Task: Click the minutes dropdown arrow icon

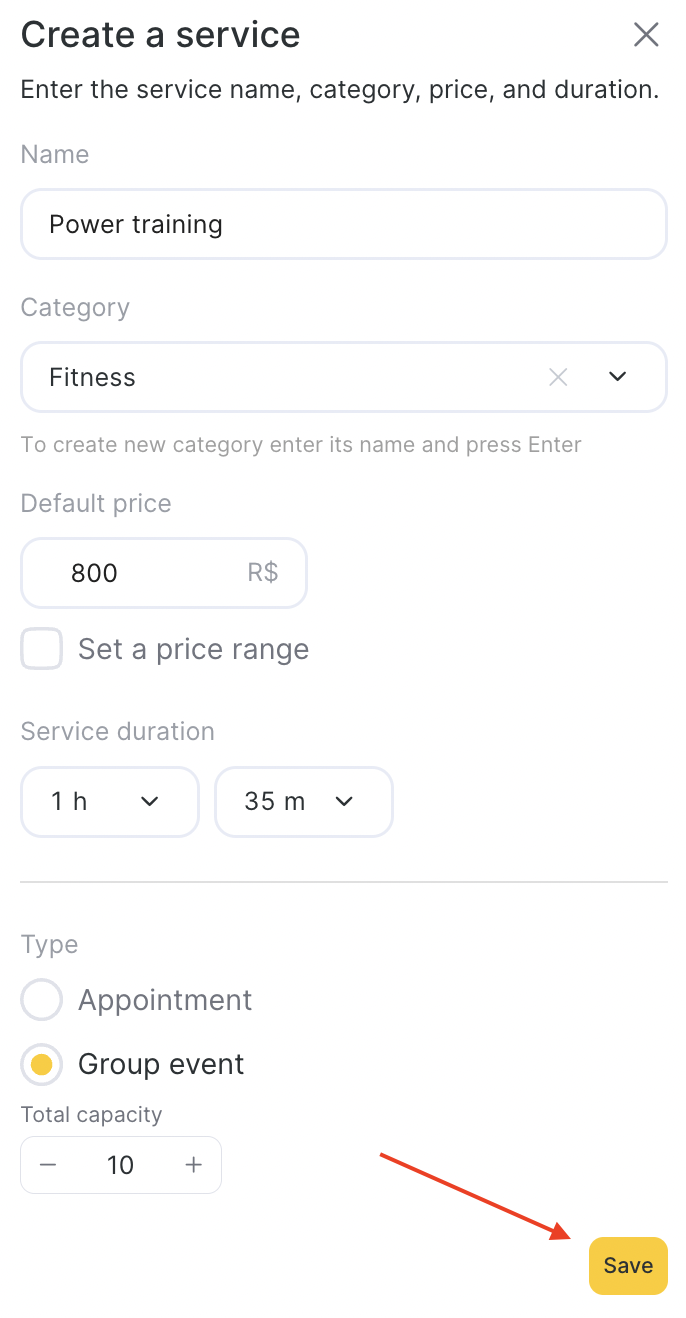Action: [x=344, y=802]
